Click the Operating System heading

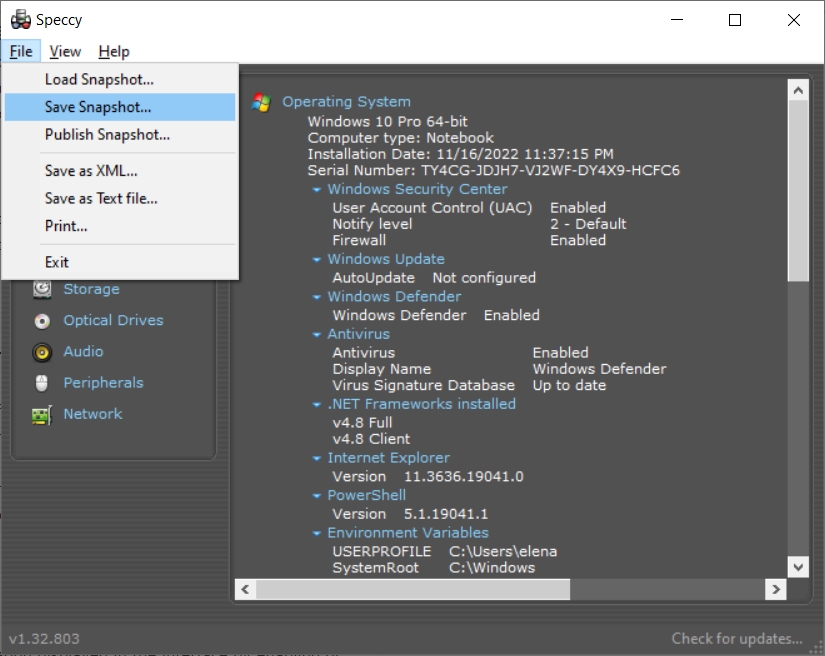click(x=346, y=102)
